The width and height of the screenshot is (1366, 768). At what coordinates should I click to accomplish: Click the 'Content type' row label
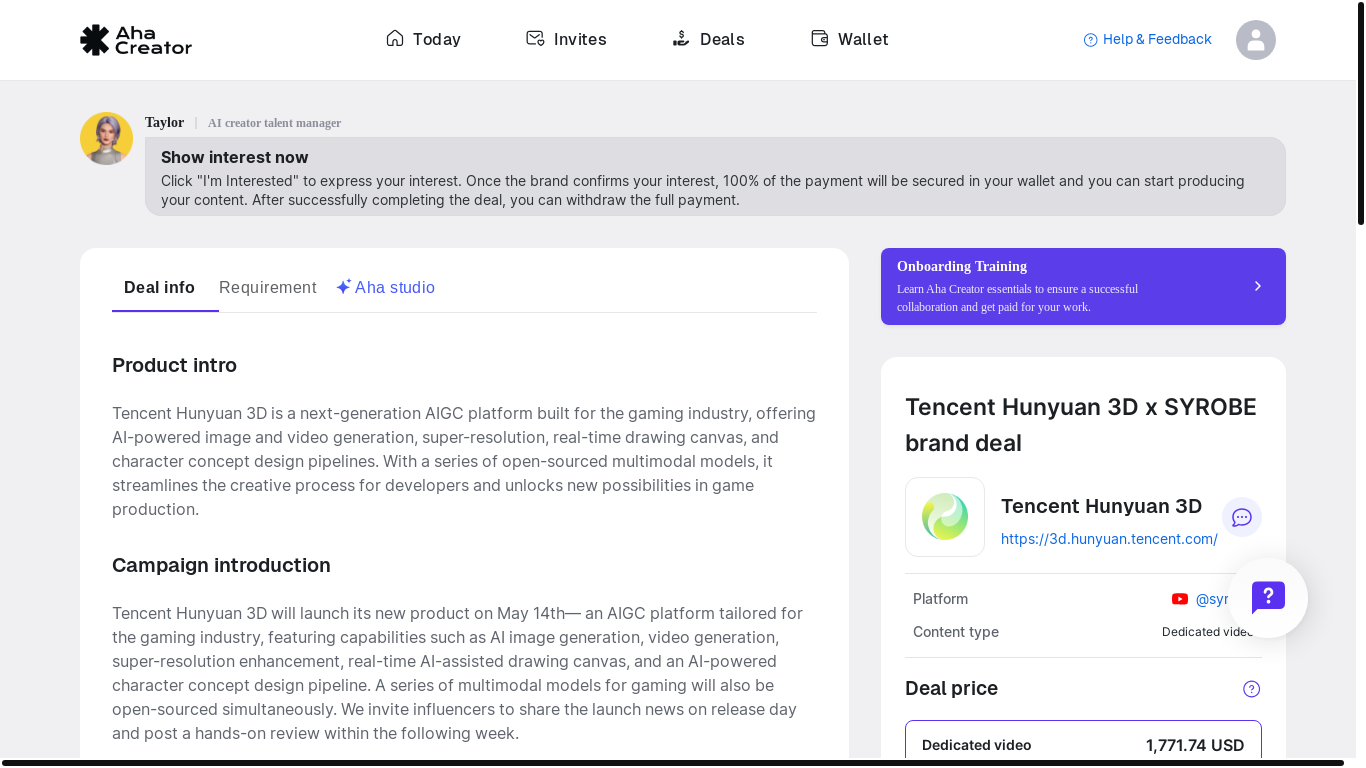click(x=956, y=632)
